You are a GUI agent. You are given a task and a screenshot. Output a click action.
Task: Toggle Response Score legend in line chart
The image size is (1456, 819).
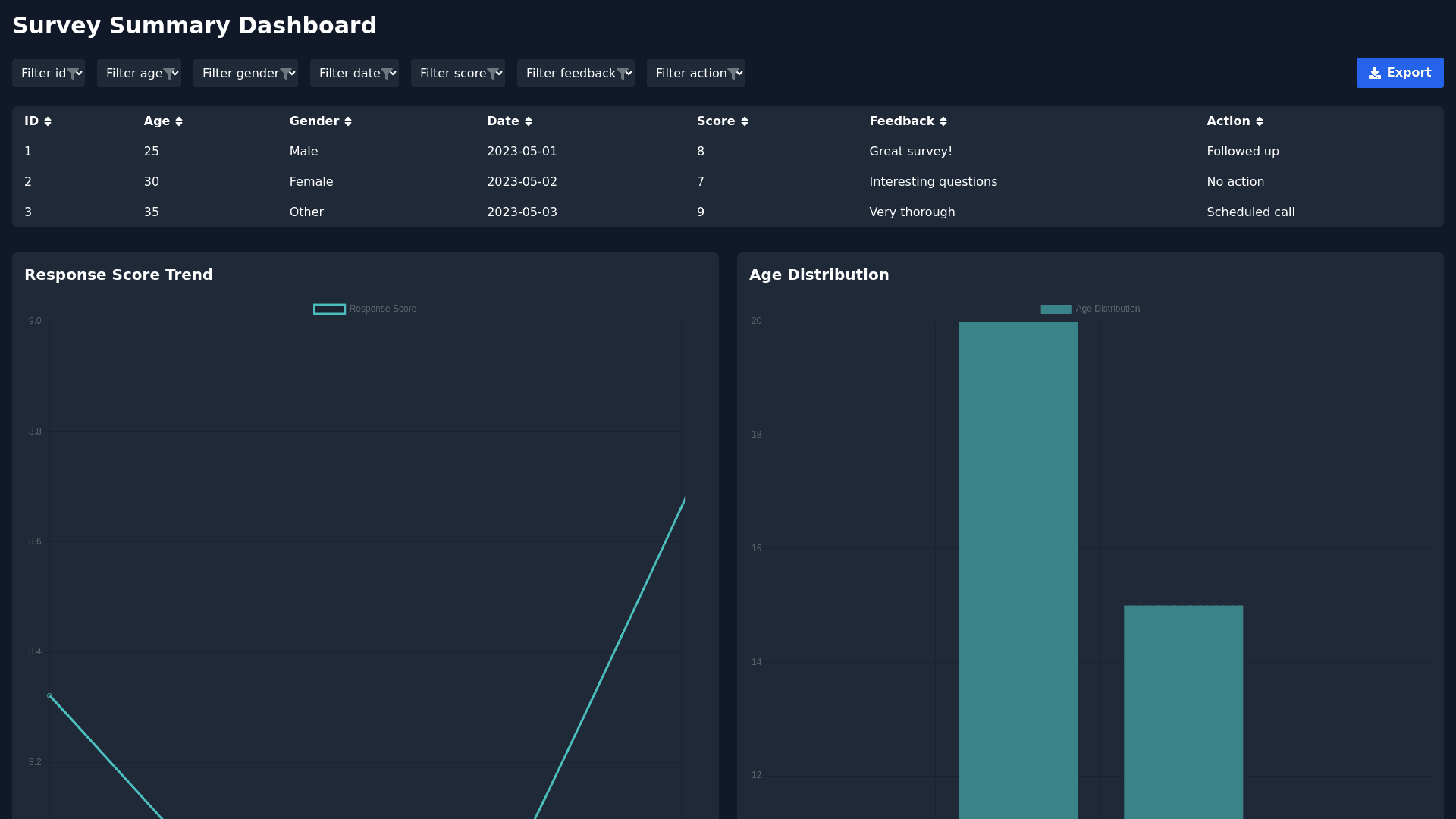[382, 309]
